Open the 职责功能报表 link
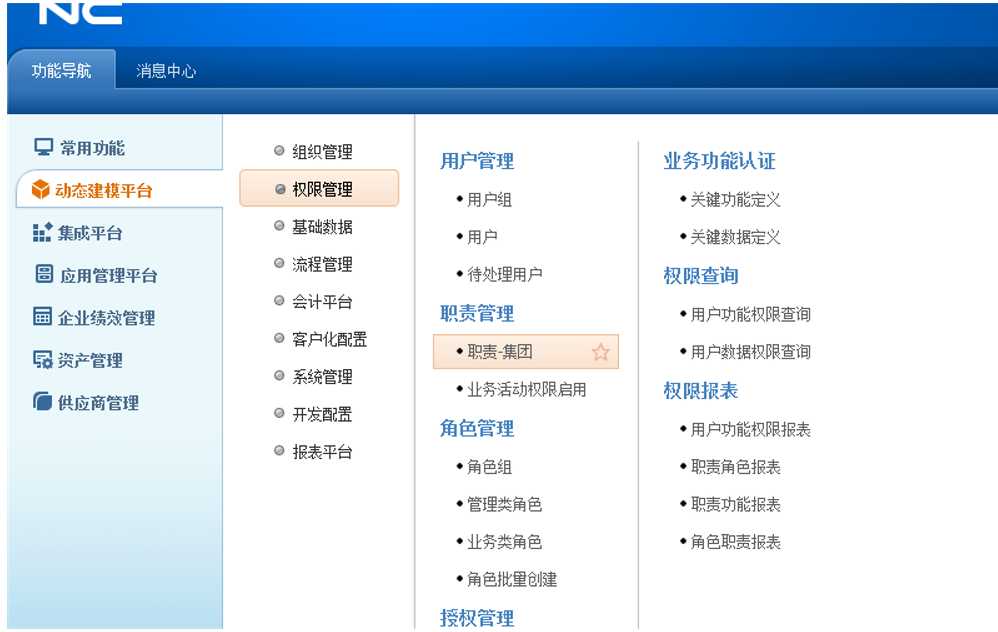The width and height of the screenshot is (998, 632). coord(735,505)
